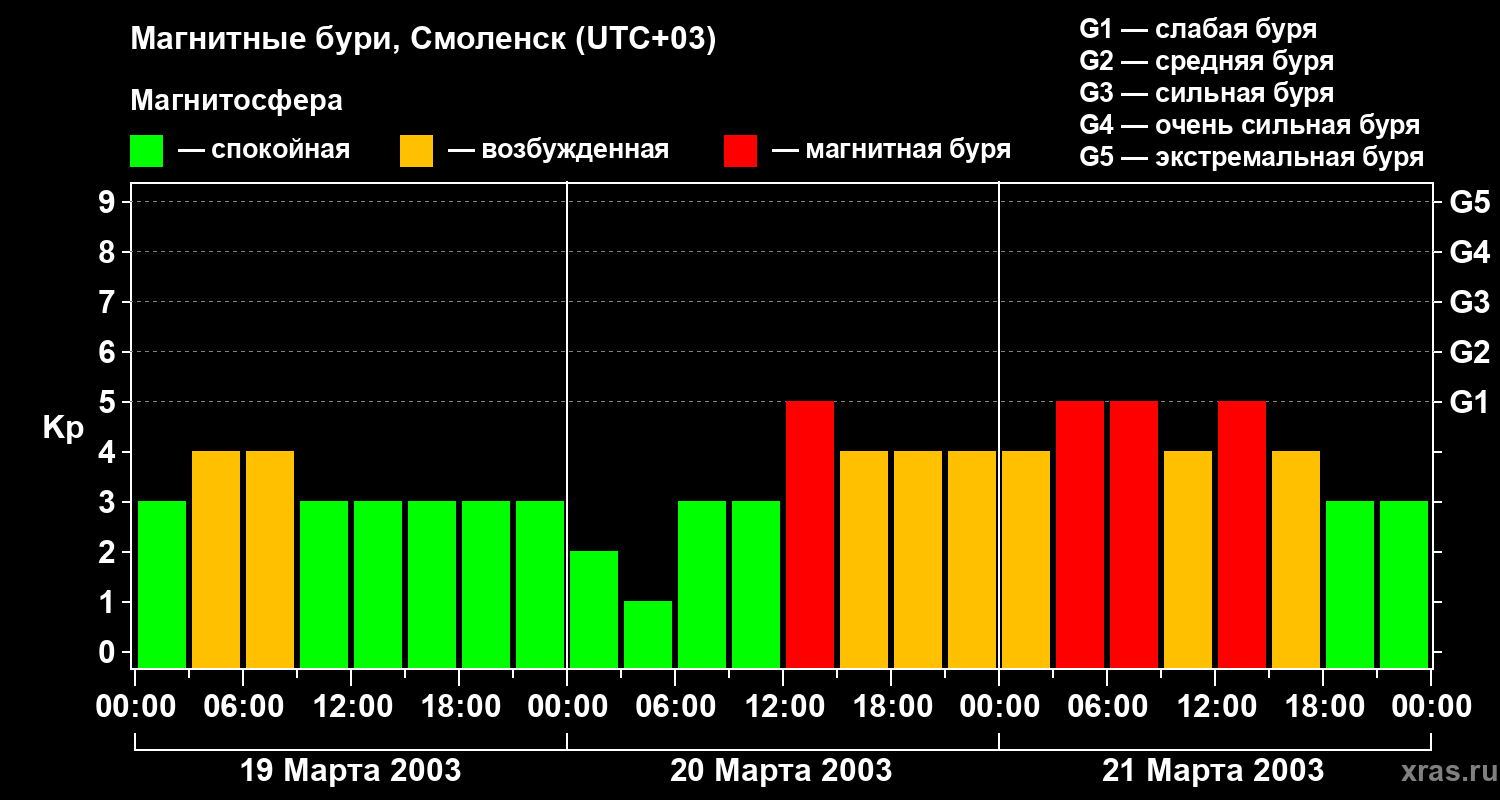
Task: Click the first orange Kp 4 bar on 19 March
Action: coord(216,559)
